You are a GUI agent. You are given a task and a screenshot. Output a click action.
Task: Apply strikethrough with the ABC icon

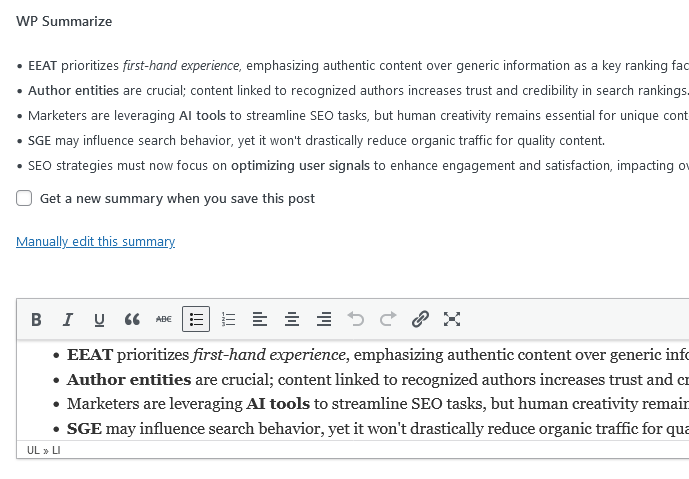click(x=164, y=319)
